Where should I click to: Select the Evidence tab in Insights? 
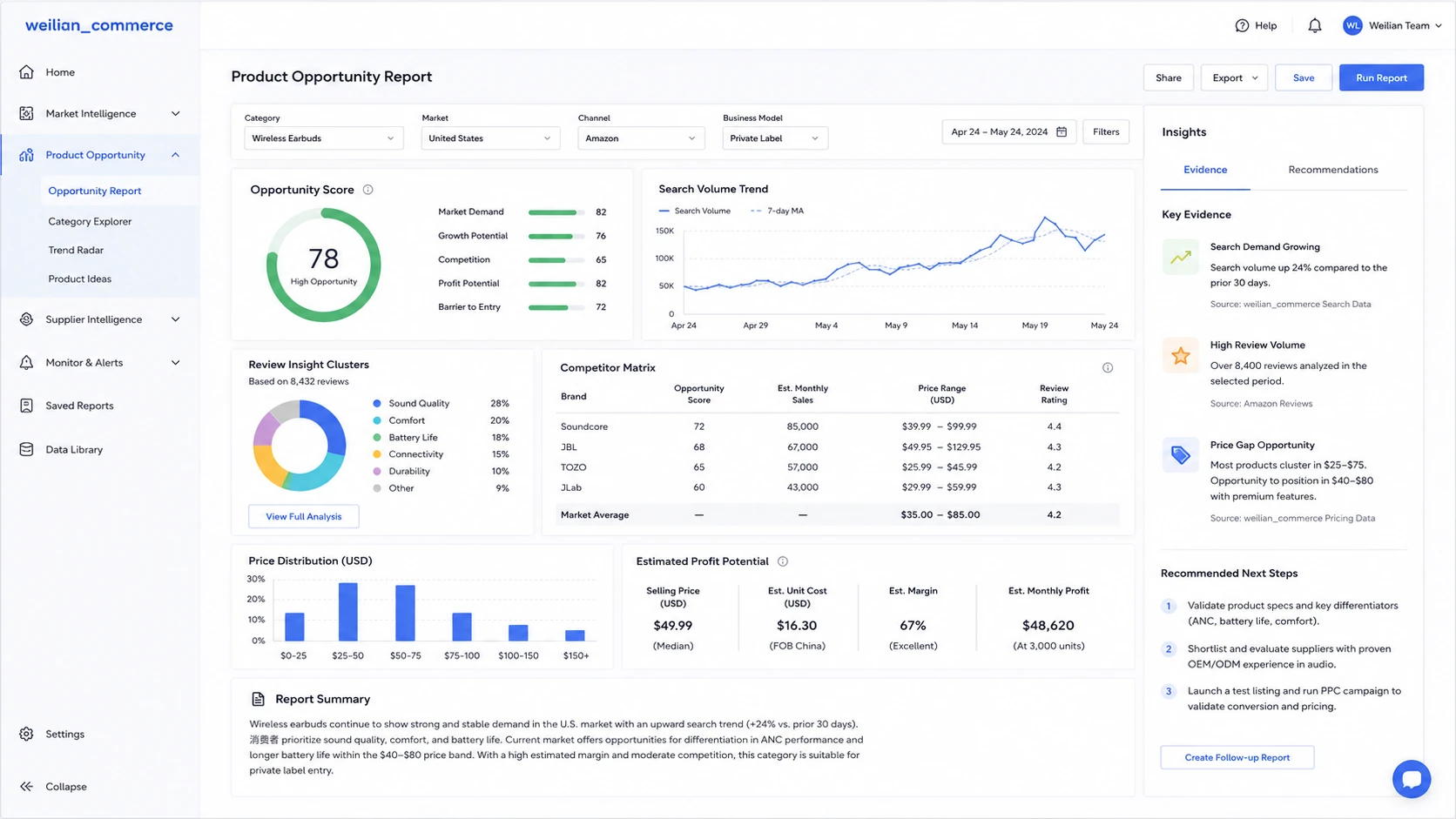(1205, 170)
